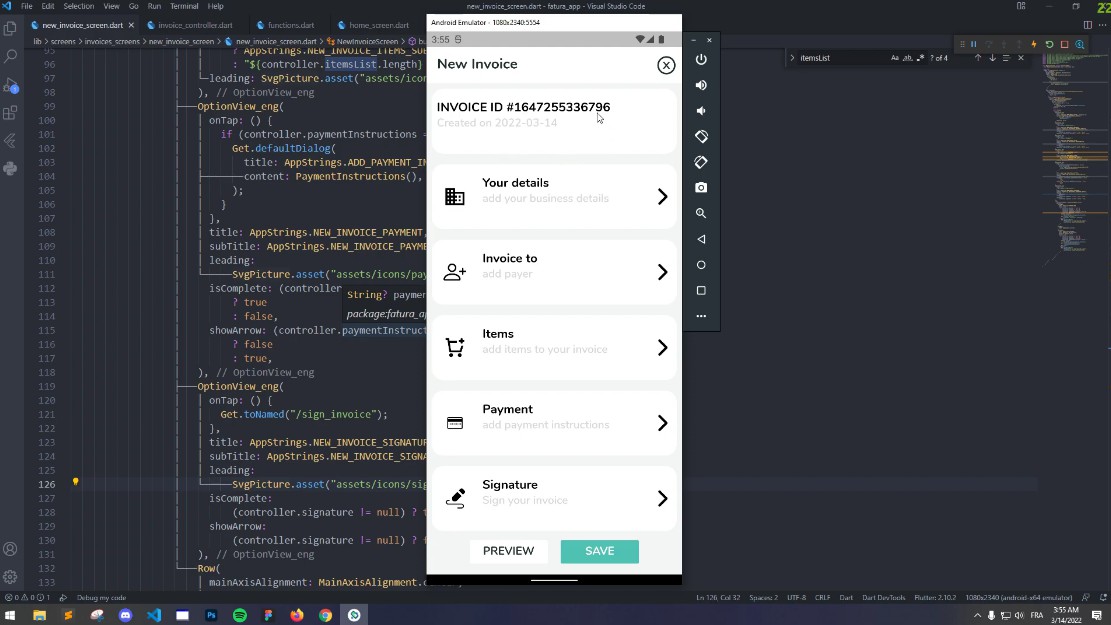Open the Your details section chevron

click(662, 196)
